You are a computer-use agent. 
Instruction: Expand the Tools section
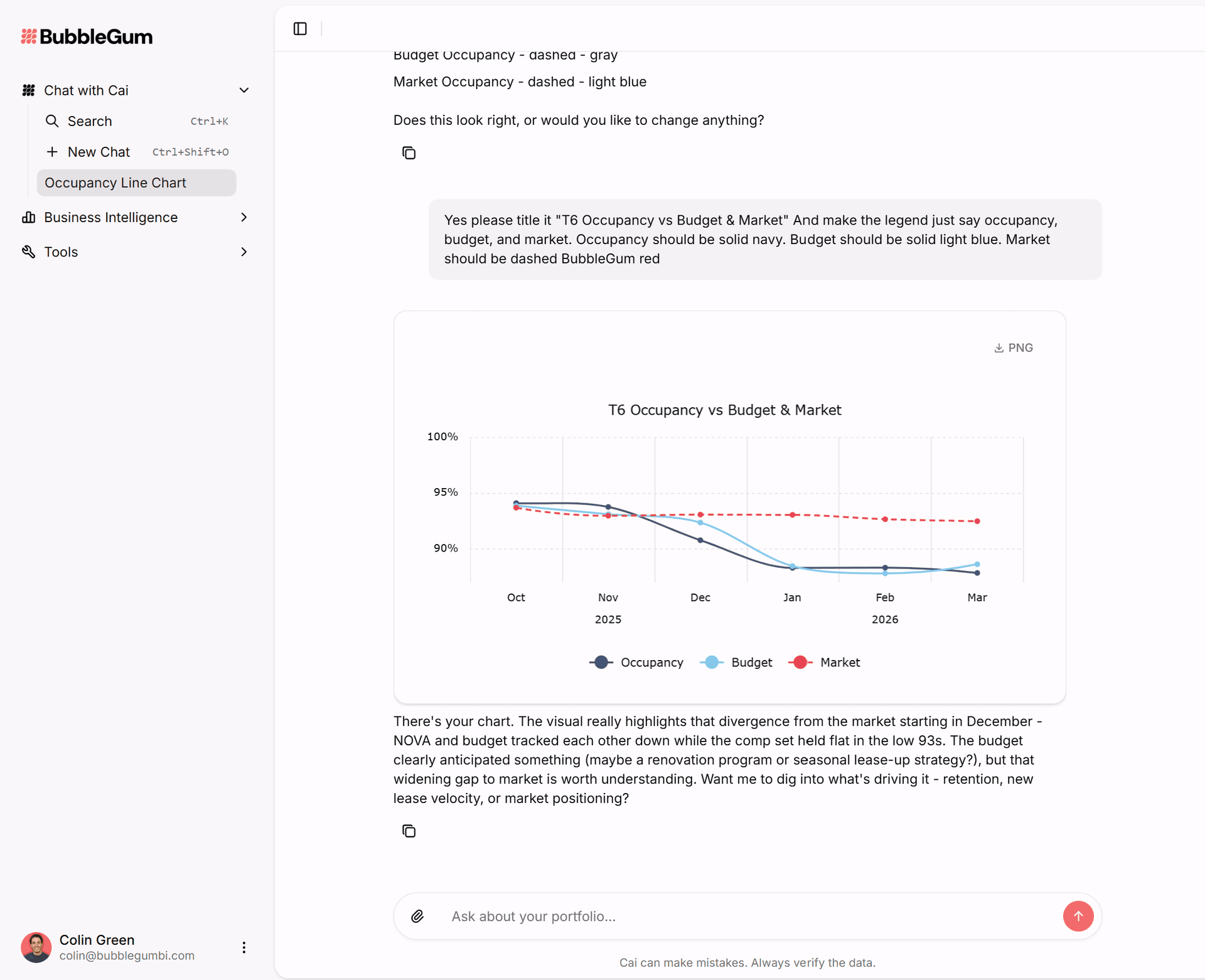tap(244, 252)
